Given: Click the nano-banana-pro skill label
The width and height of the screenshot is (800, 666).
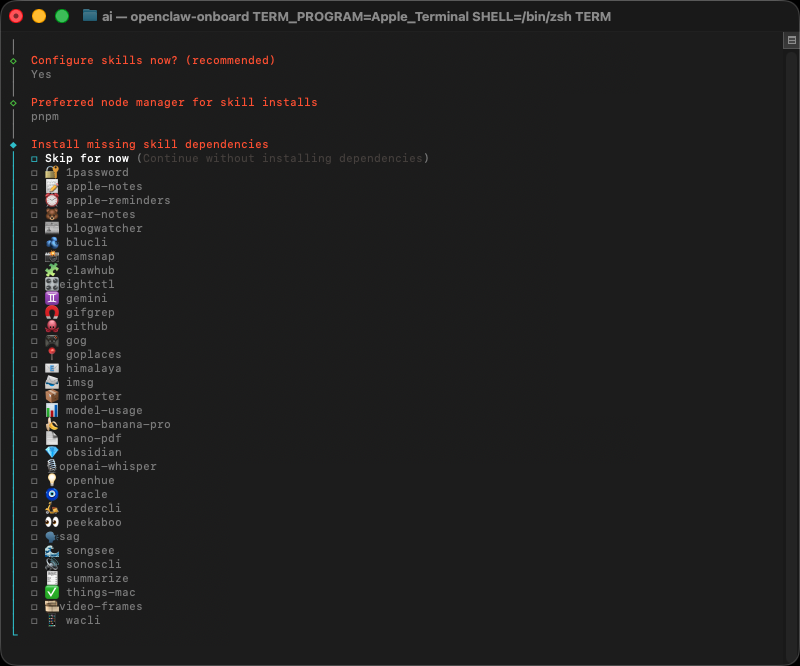Looking at the screenshot, I should [118, 424].
